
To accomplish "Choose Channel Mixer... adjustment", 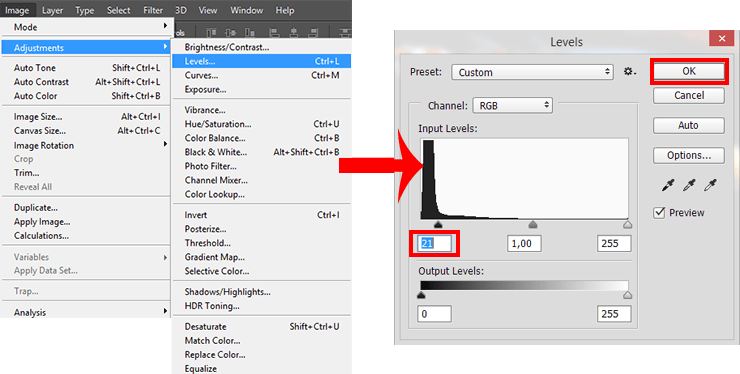I will (x=261, y=180).
